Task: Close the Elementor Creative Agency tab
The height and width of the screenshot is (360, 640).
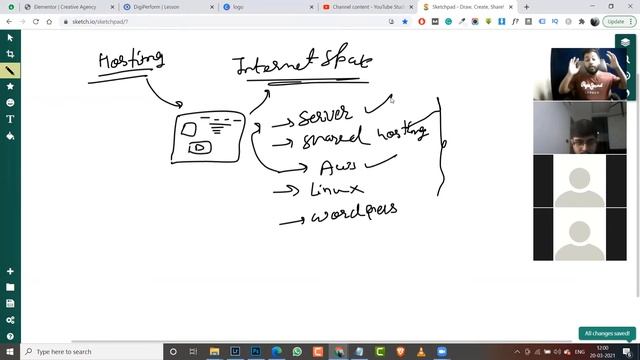Action: [x=113, y=7]
